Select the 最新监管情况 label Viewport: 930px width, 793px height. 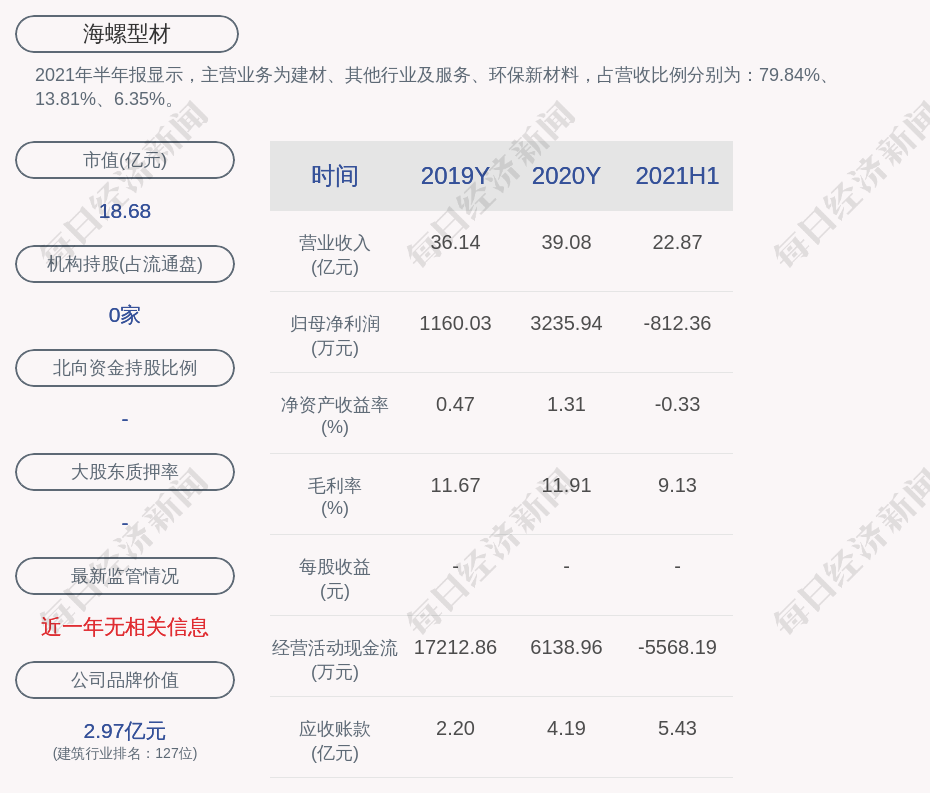coord(125,576)
